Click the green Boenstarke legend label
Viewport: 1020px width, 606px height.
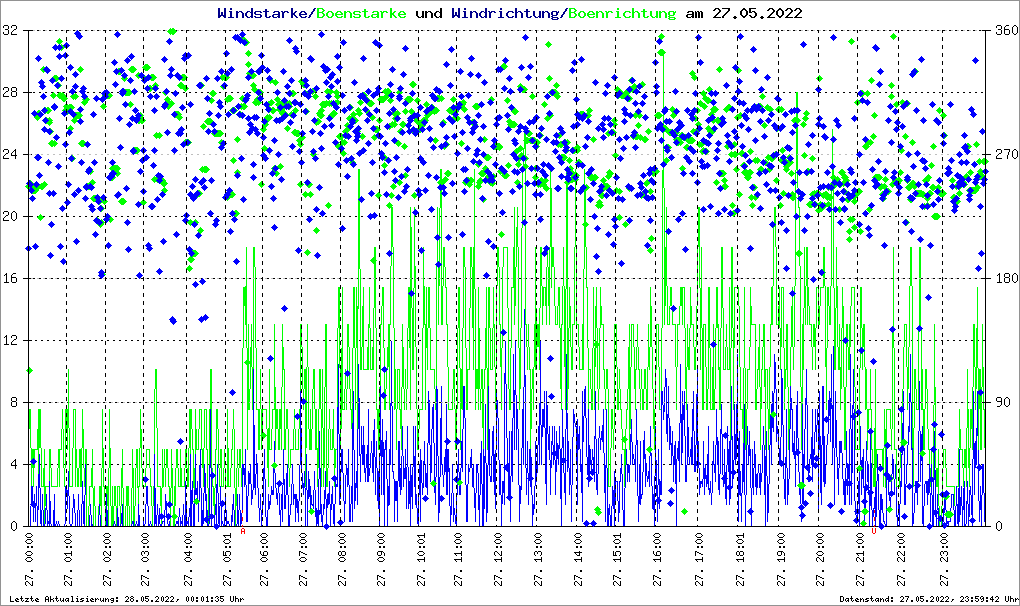tap(363, 14)
